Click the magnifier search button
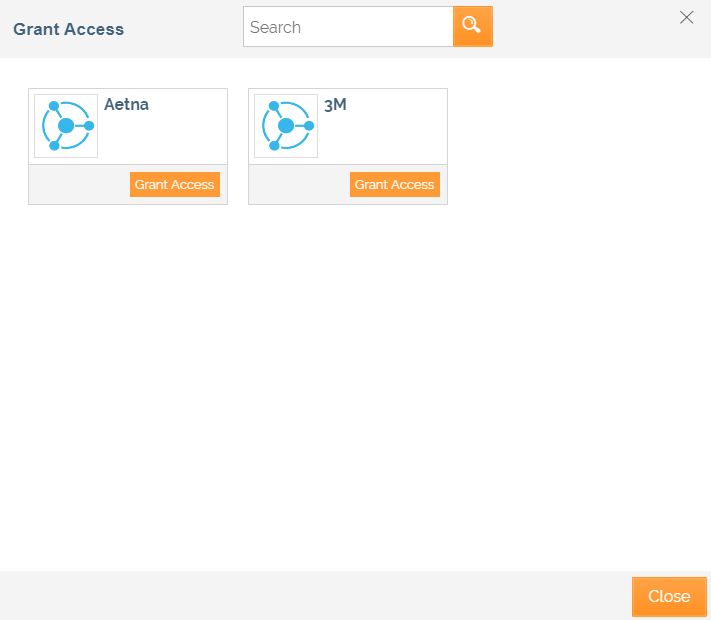The width and height of the screenshot is (711, 620). (472, 27)
